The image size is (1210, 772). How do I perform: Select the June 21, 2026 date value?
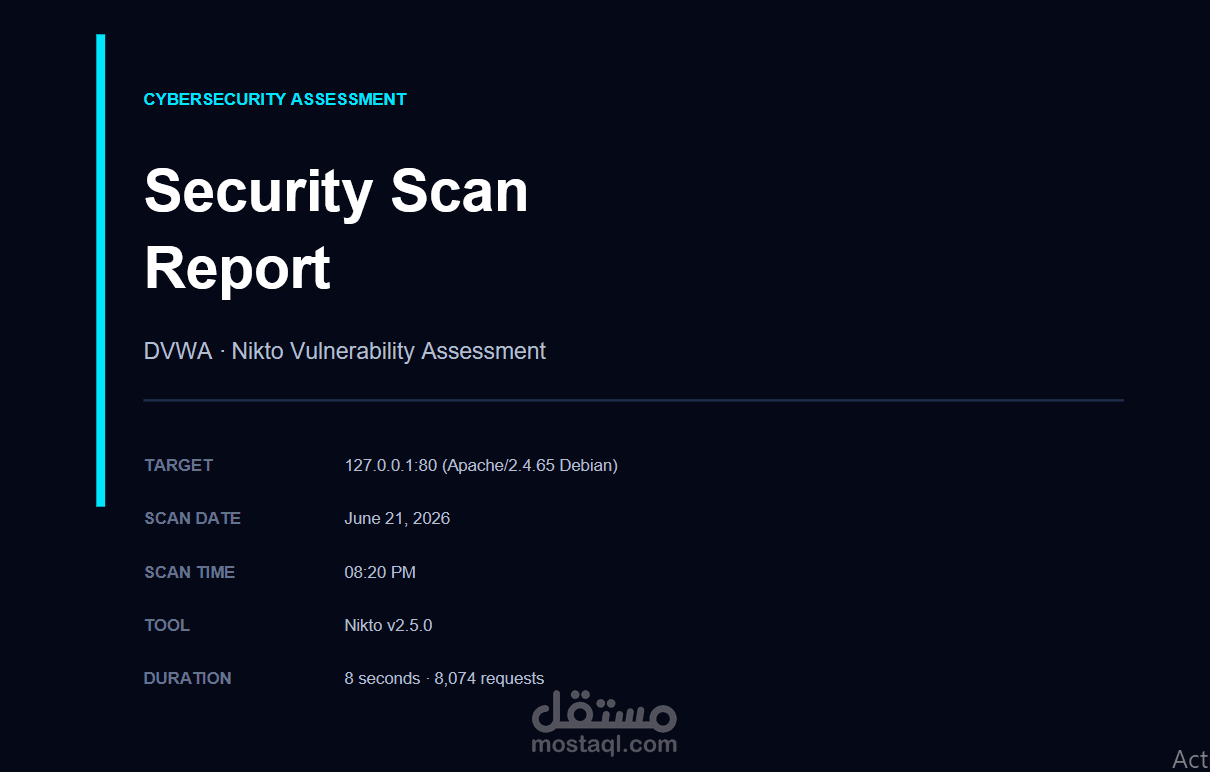397,518
